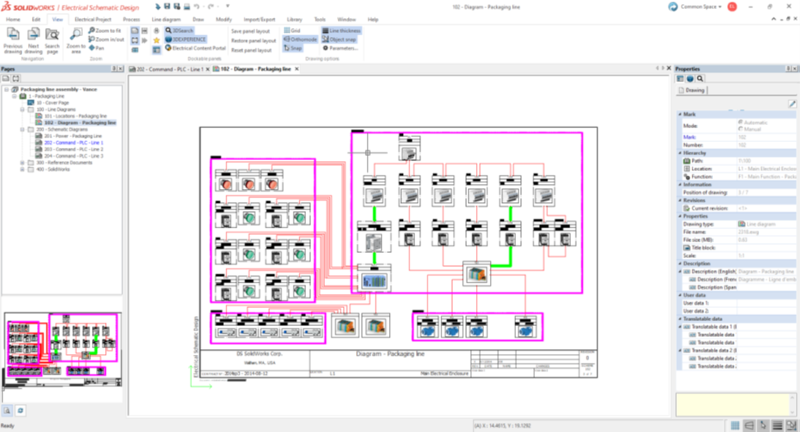Click Zoom to fit
The width and height of the screenshot is (800, 432).
pyautogui.click(x=105, y=31)
